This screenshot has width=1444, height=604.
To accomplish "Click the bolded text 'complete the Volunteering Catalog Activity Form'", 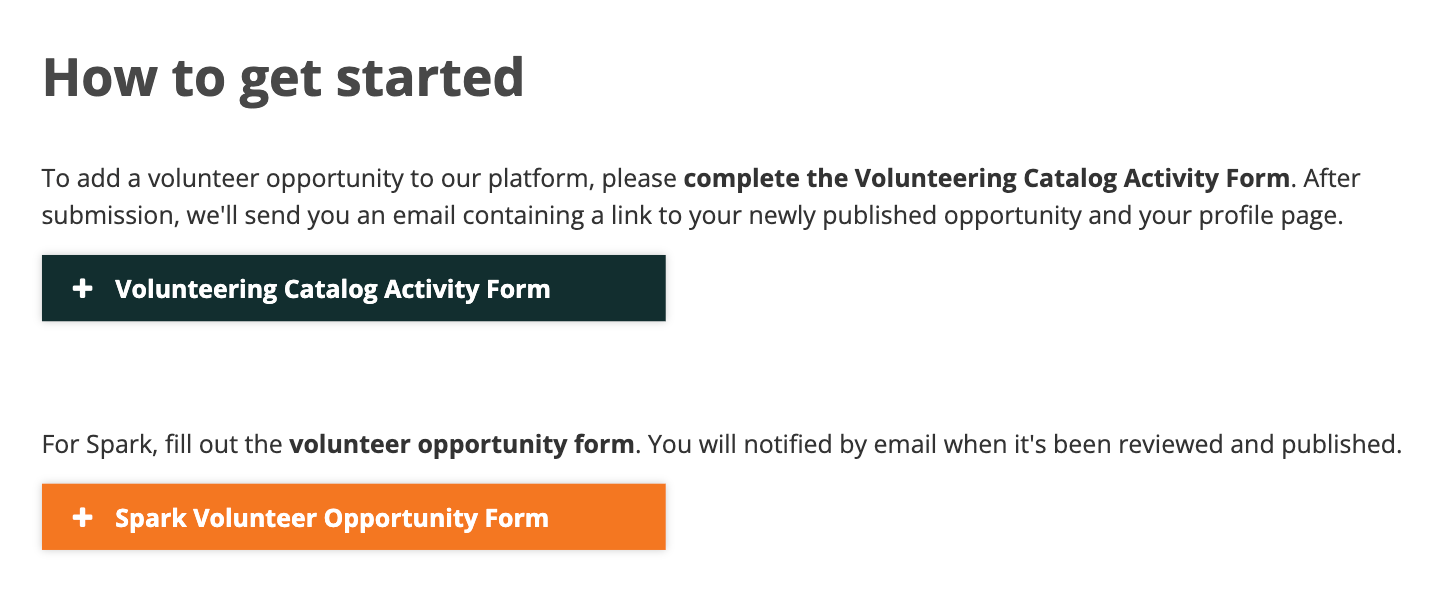I will (x=985, y=178).
